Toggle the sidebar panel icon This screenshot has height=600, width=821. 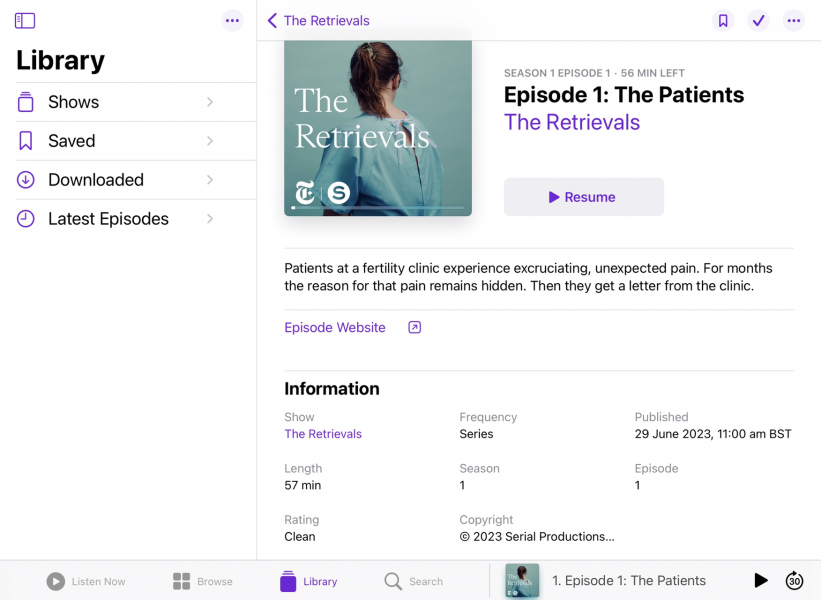tap(25, 21)
